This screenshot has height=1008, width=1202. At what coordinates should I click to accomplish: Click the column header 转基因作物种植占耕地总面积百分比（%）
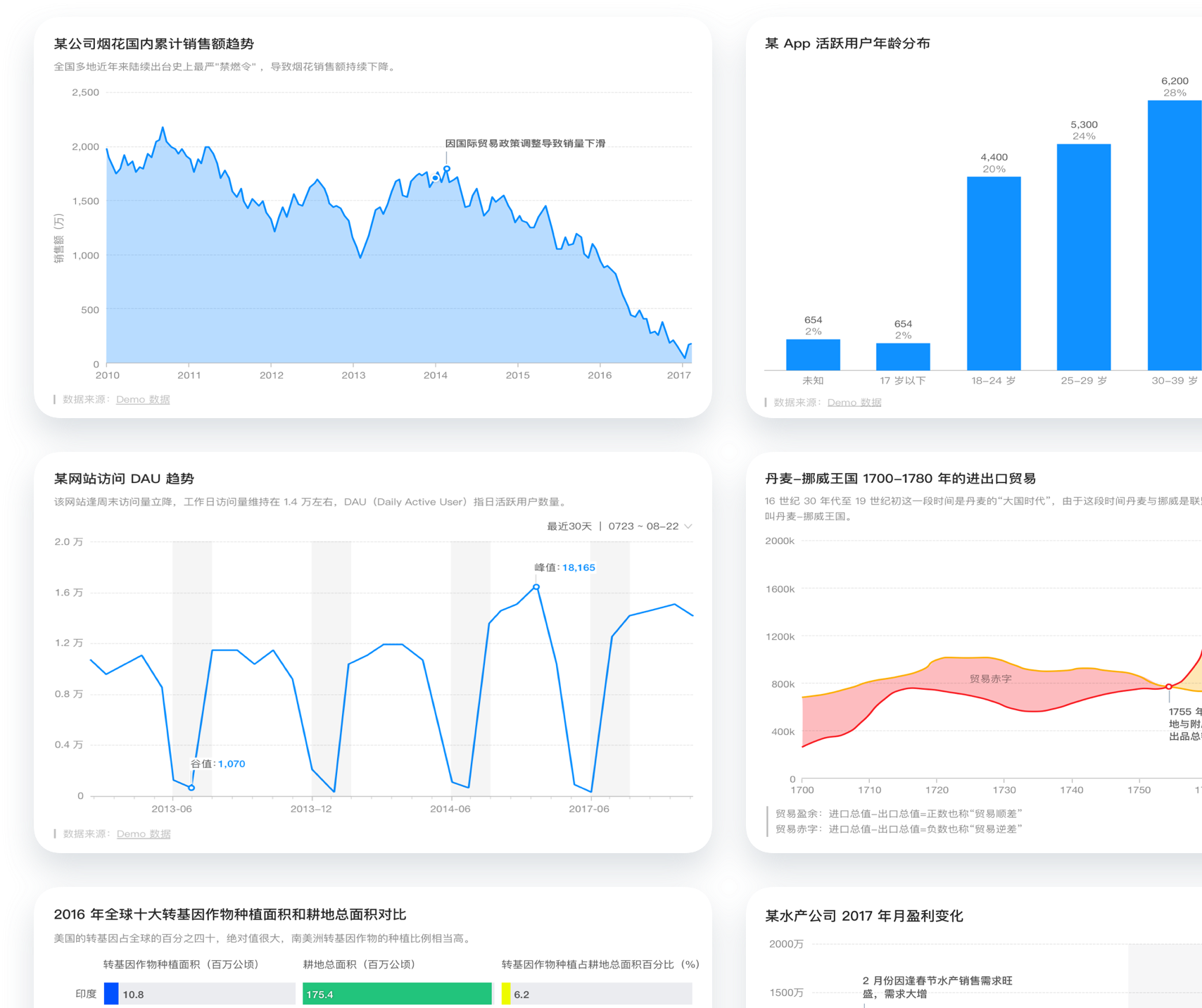[x=601, y=964]
